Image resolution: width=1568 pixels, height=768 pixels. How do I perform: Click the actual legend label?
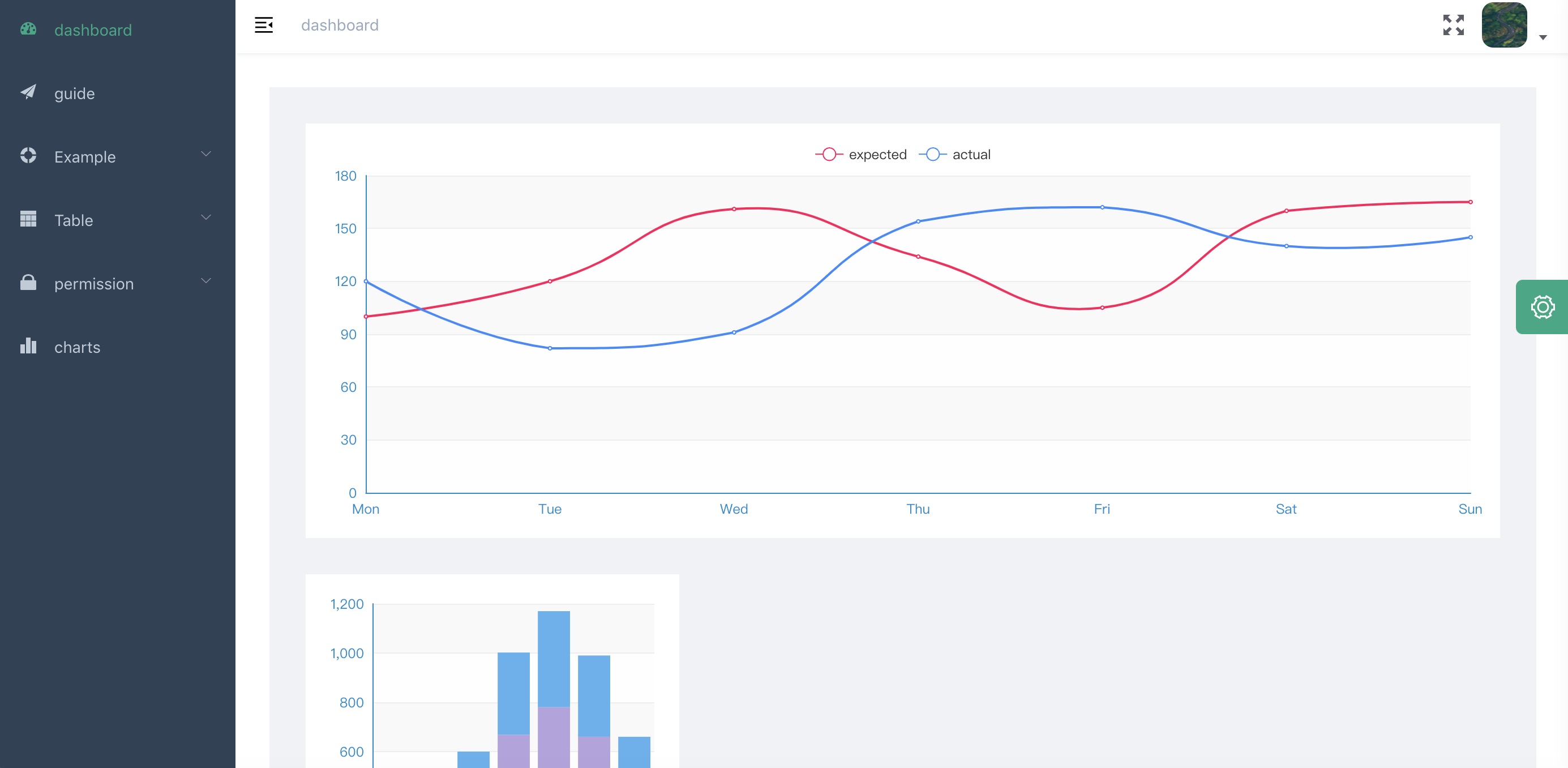point(970,155)
